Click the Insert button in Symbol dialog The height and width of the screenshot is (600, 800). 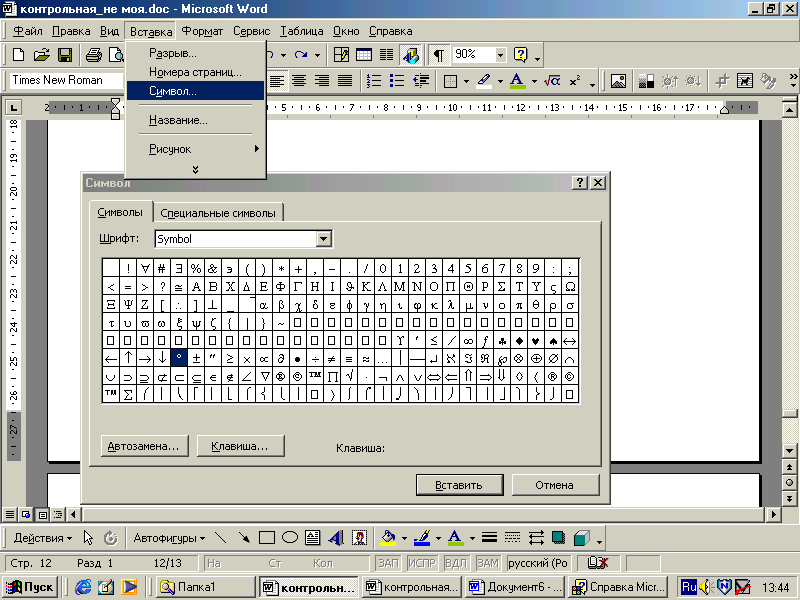(x=459, y=485)
